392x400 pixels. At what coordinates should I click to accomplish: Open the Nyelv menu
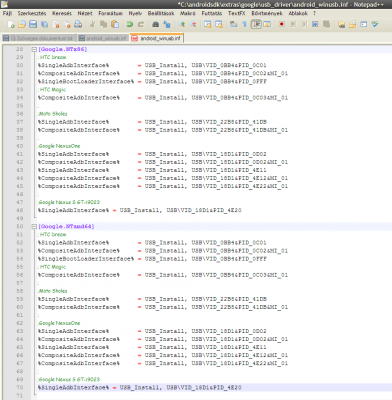click(135, 13)
